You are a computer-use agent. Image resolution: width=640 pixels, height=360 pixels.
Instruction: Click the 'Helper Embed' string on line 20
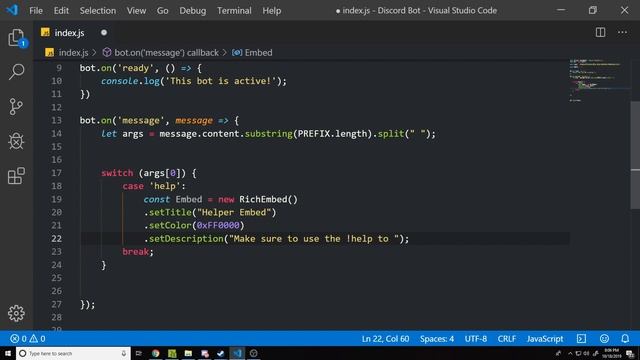coord(234,212)
